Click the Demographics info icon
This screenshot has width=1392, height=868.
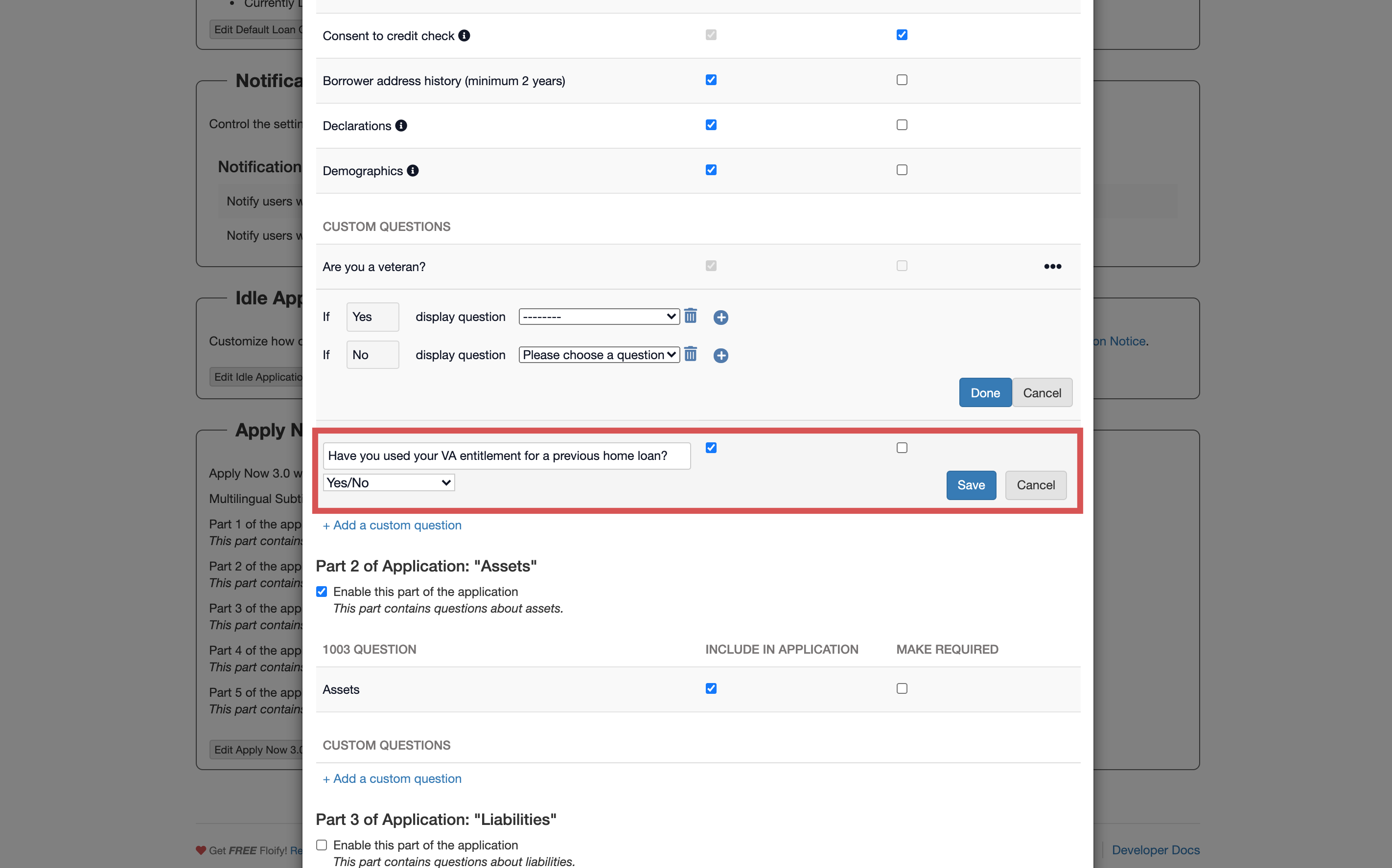click(x=412, y=170)
